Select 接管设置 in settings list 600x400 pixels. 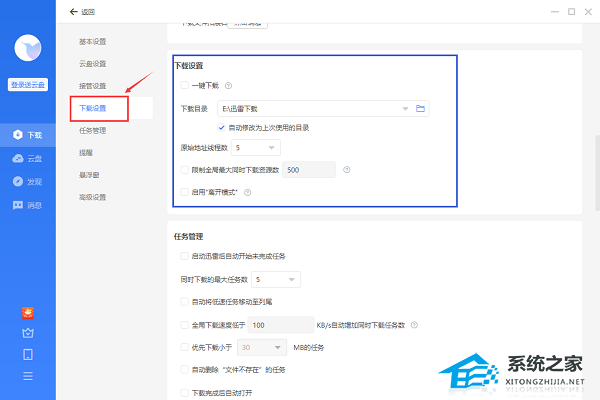coord(93,86)
